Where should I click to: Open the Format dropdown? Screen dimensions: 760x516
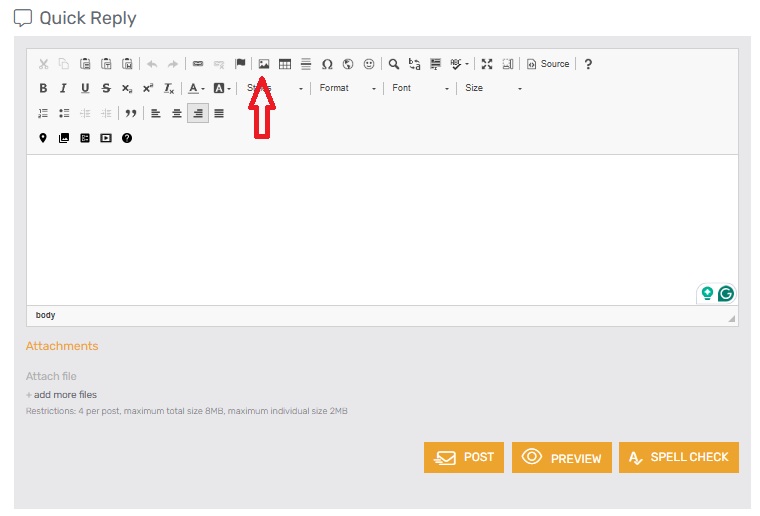347,88
